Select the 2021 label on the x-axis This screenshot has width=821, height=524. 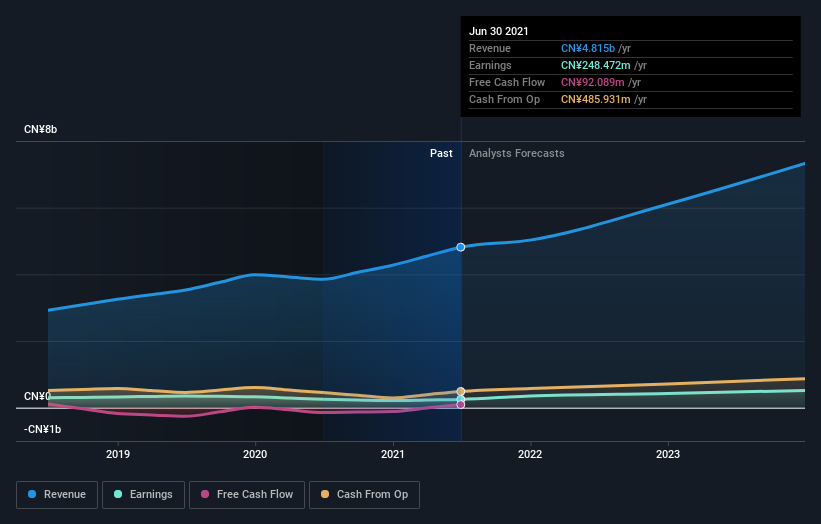[393, 454]
